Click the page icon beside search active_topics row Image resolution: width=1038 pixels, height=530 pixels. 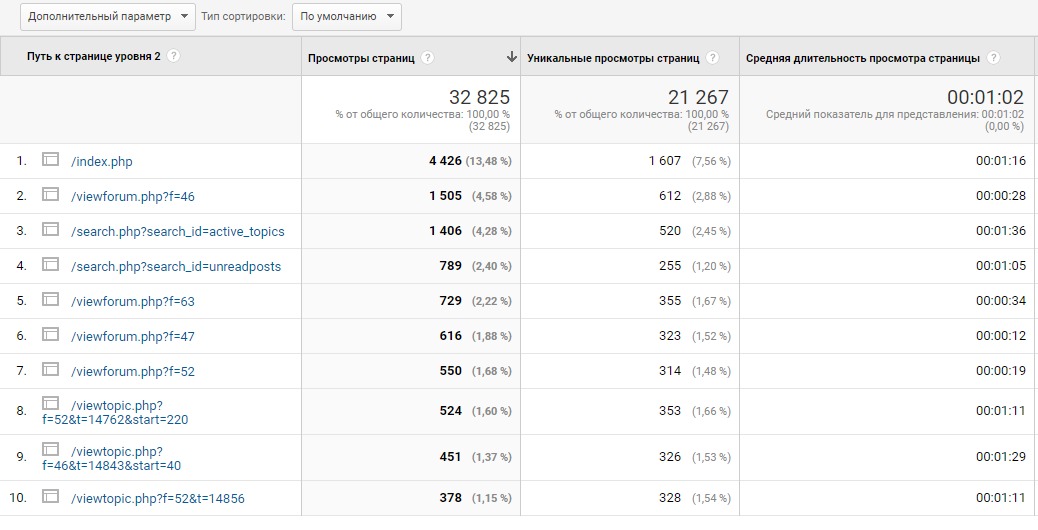51,230
